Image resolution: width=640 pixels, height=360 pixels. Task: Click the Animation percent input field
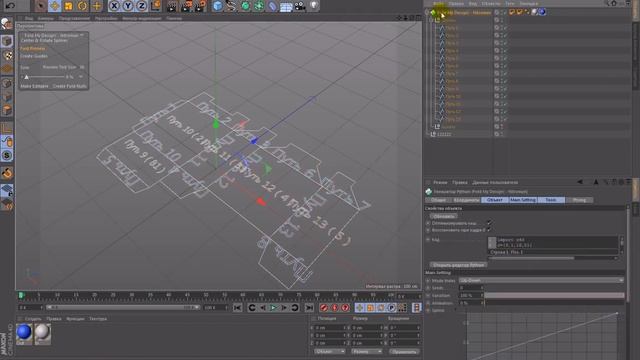click(471, 303)
